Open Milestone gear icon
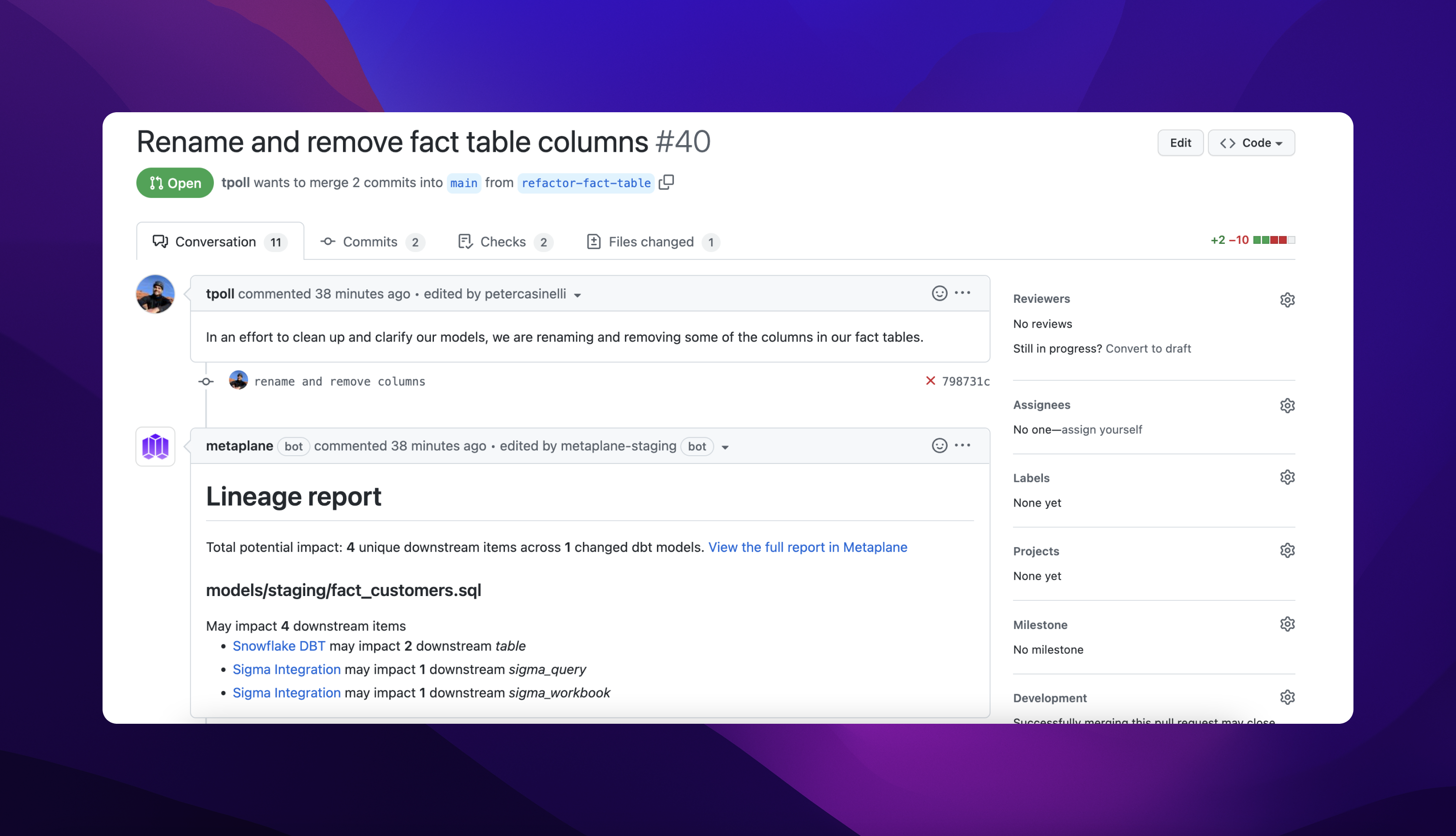 (1287, 624)
